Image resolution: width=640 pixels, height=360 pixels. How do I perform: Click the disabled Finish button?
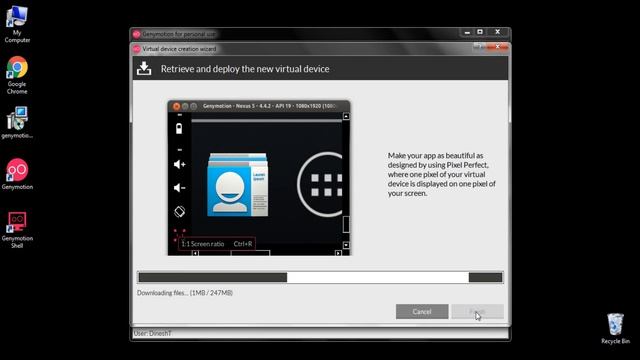[477, 311]
